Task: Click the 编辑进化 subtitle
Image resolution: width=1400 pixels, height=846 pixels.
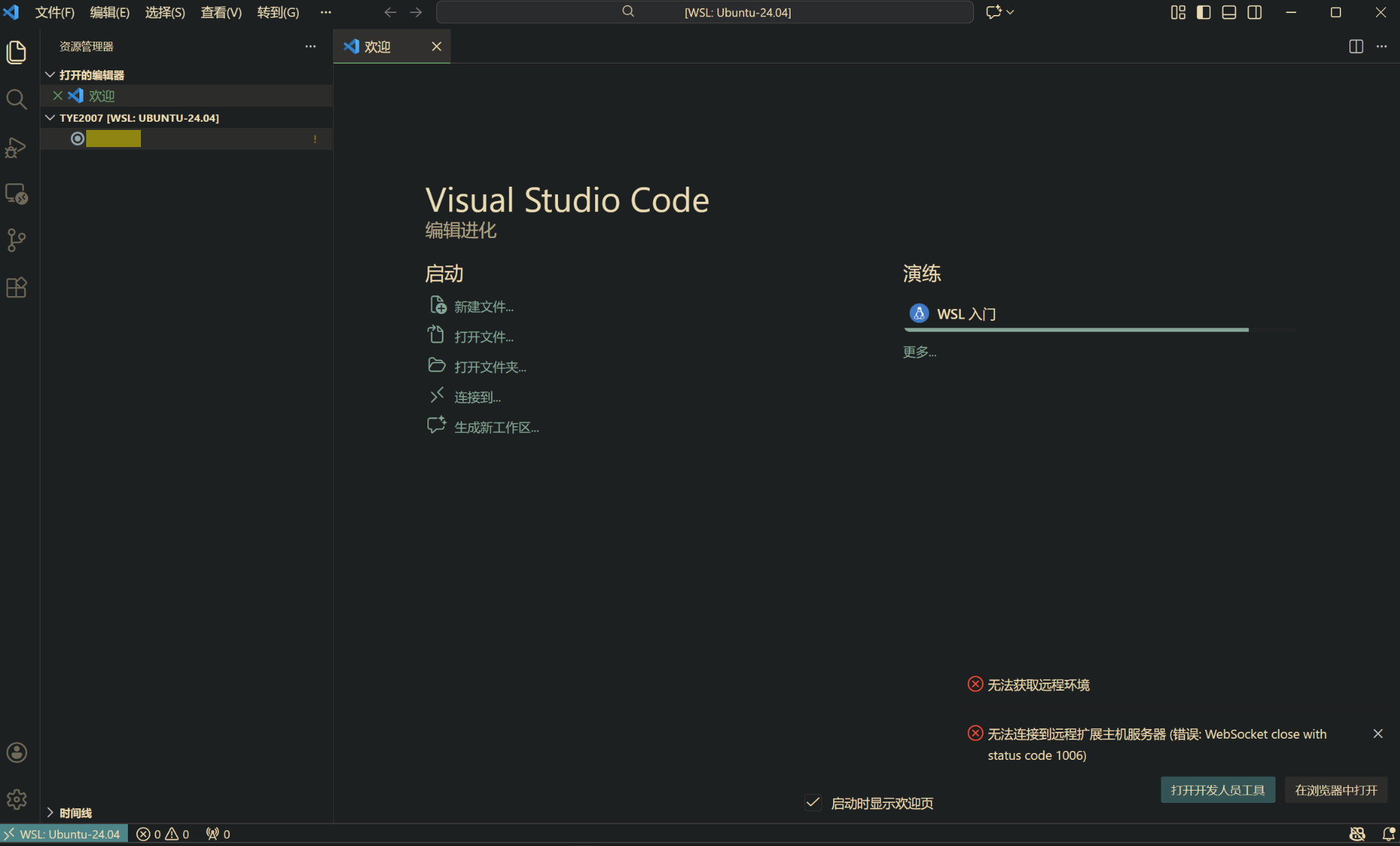Action: (460, 230)
